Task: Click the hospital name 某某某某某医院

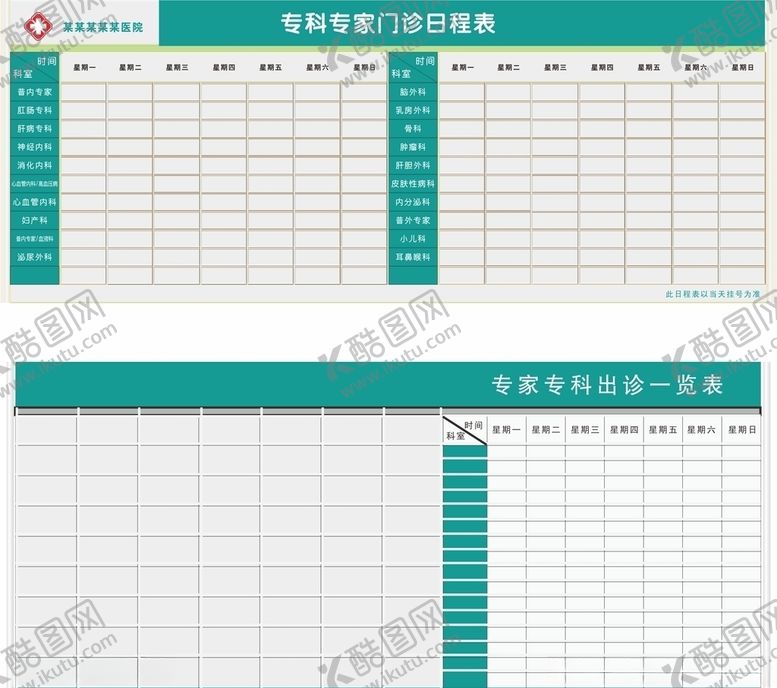Action: point(103,27)
